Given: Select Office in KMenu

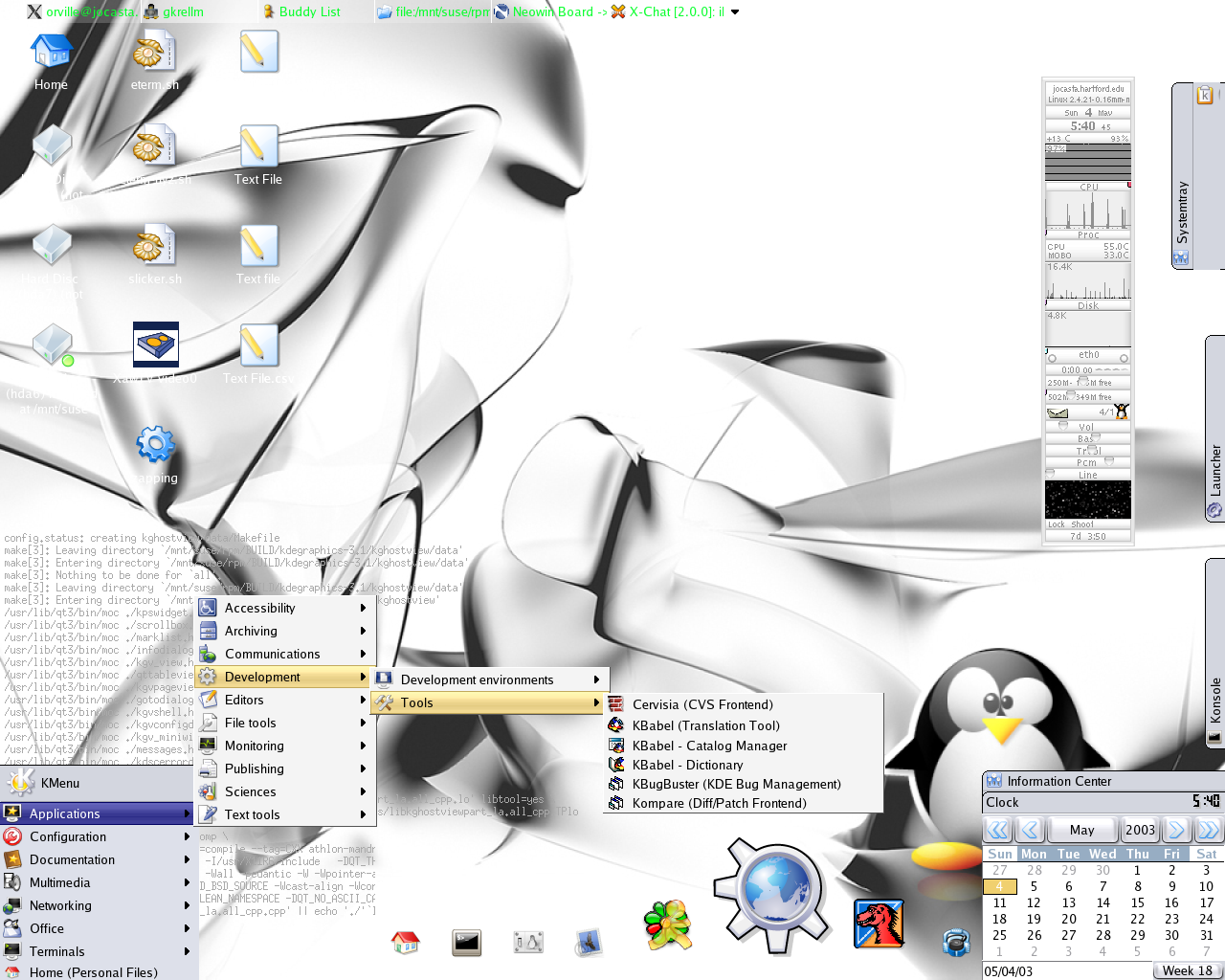Looking at the screenshot, I should [x=97, y=928].
